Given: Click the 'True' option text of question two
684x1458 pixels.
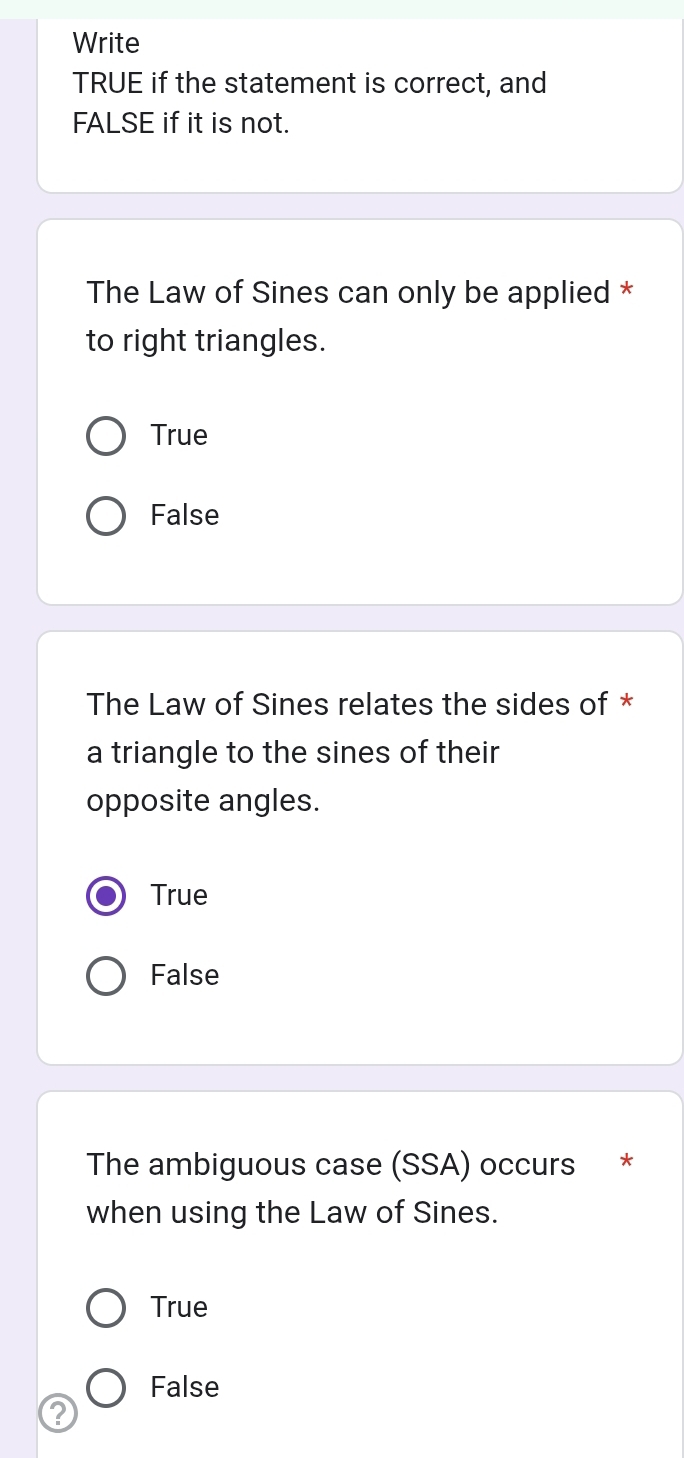Looking at the screenshot, I should tap(178, 896).
